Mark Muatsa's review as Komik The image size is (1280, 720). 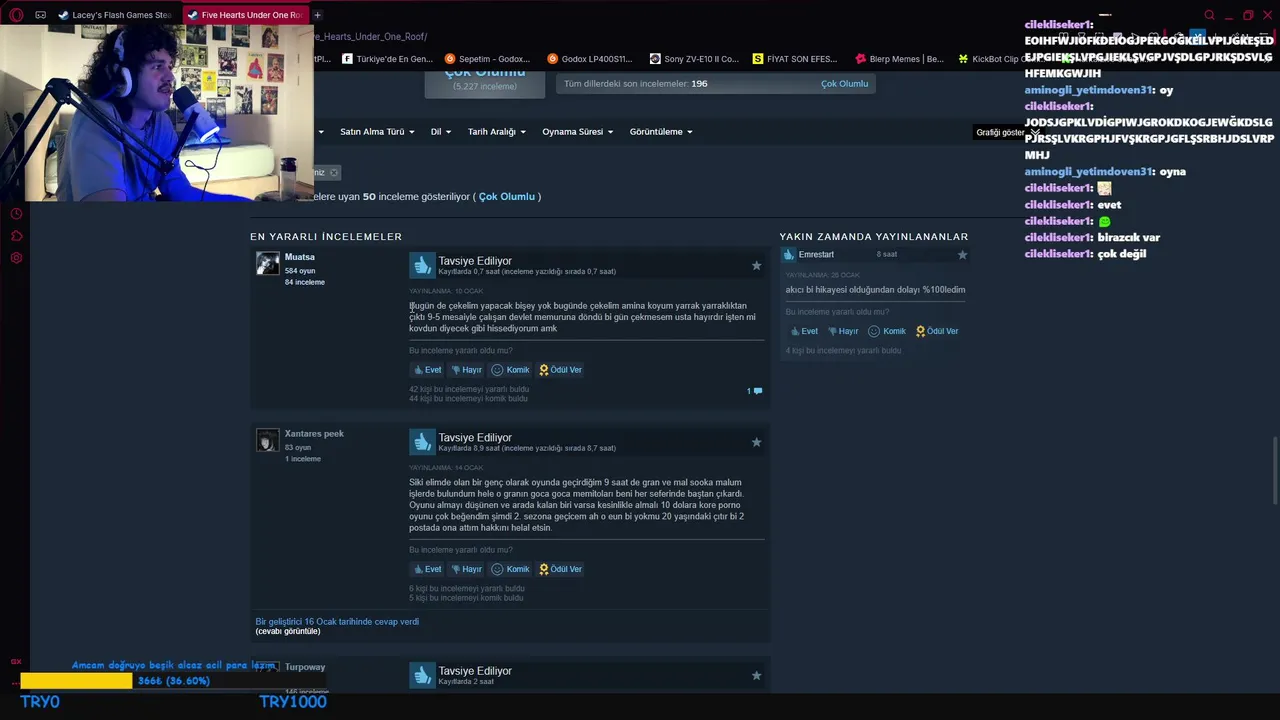pyautogui.click(x=510, y=370)
